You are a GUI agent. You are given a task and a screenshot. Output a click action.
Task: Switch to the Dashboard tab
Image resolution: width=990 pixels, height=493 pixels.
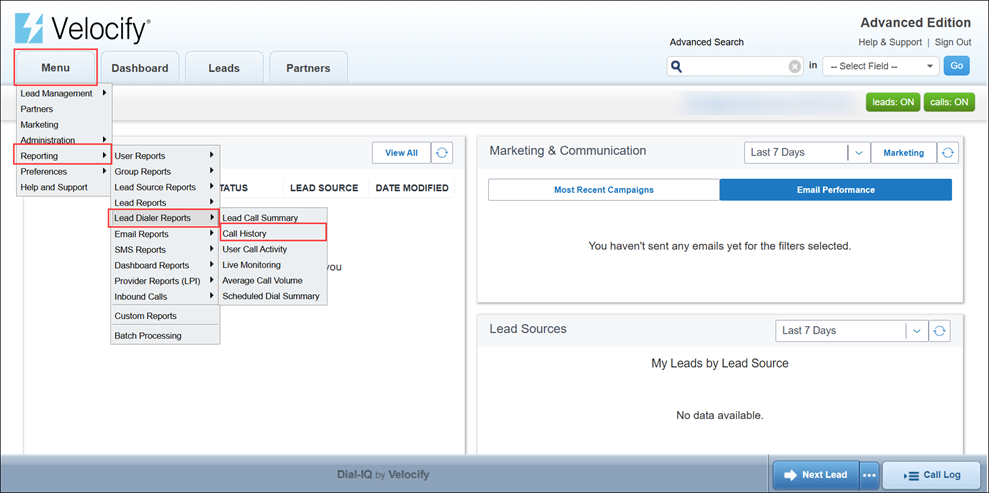[140, 68]
